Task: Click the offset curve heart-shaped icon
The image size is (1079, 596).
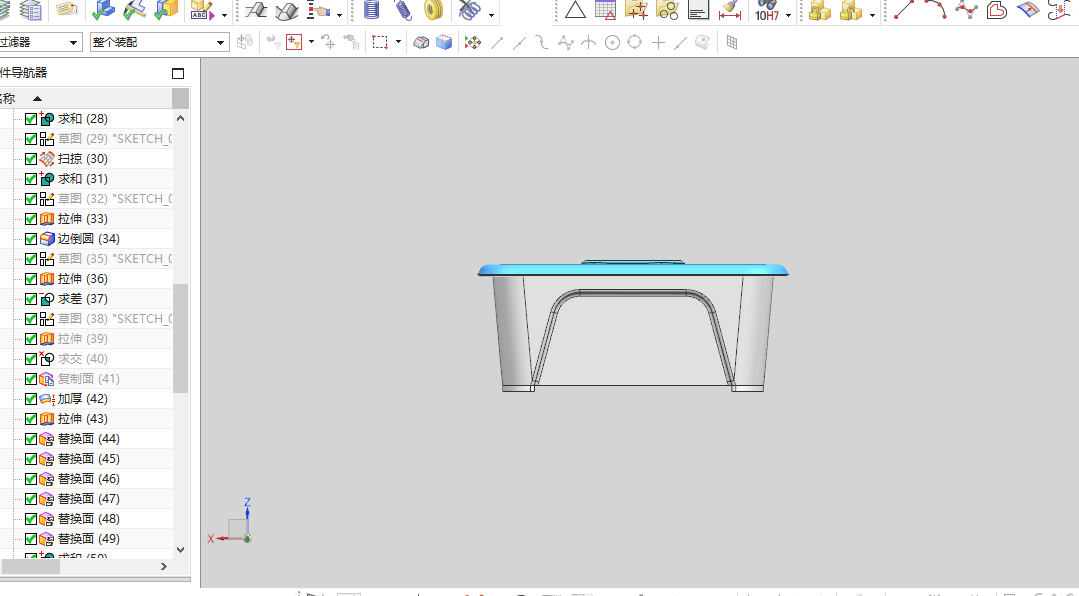Action: pos(996,10)
